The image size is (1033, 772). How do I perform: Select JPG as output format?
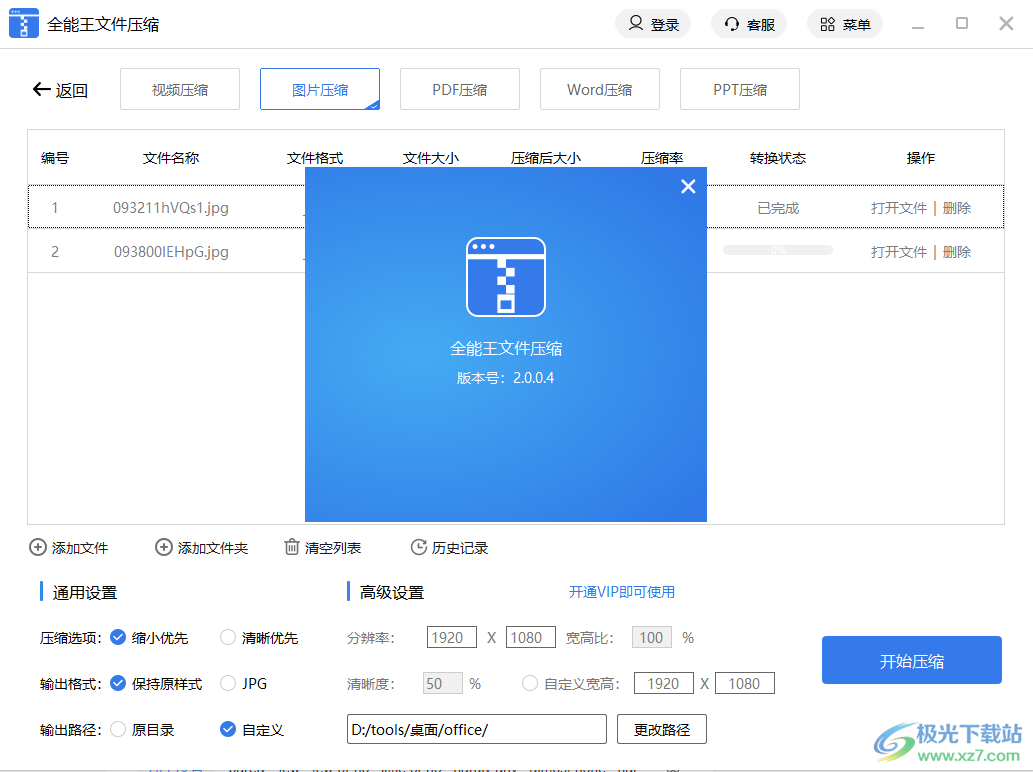pos(228,683)
